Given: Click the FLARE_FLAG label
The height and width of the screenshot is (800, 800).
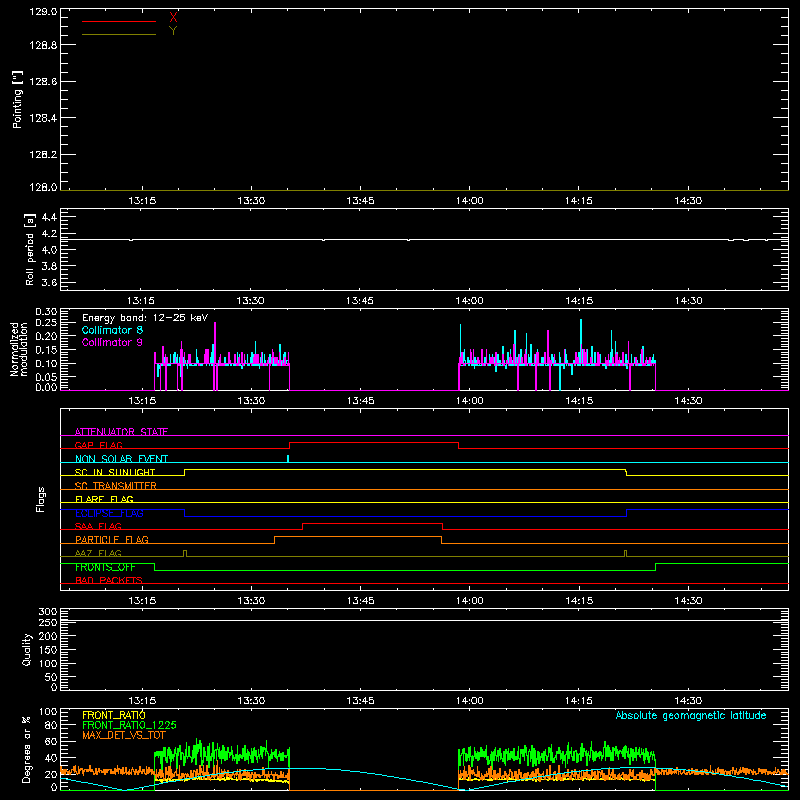Looking at the screenshot, I should 104,499.
